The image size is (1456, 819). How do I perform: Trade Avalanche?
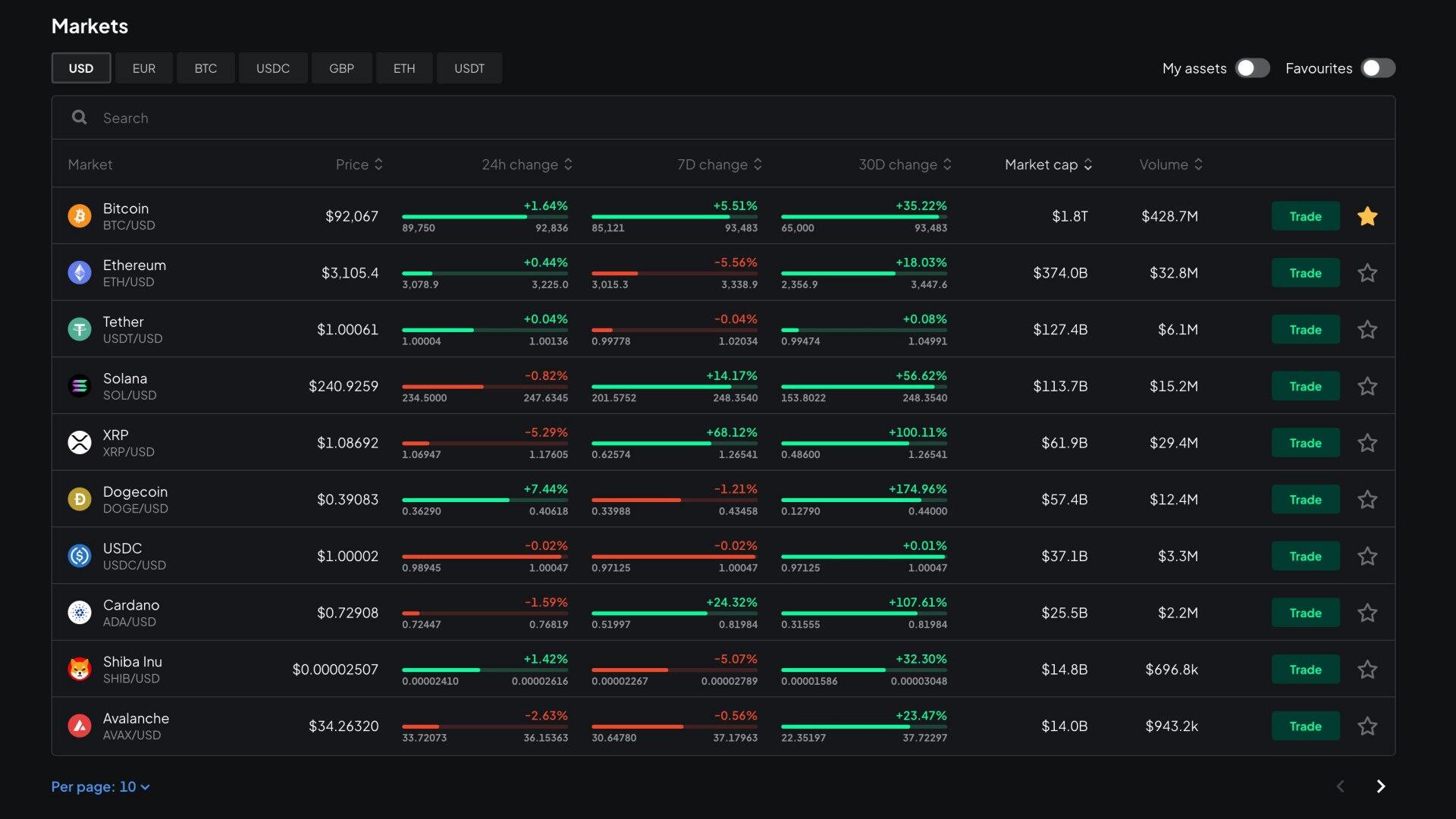(1305, 726)
